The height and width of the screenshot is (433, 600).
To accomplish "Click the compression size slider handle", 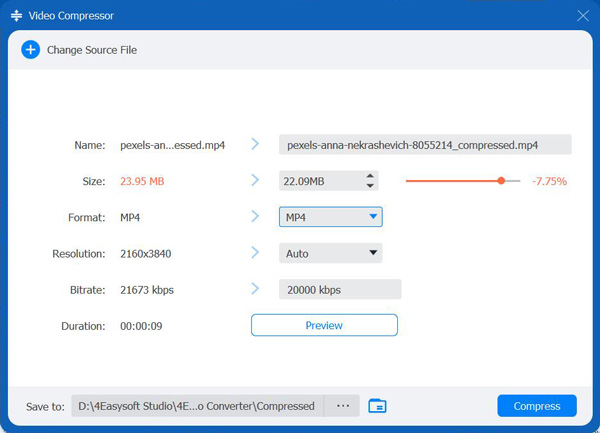I will (501, 181).
